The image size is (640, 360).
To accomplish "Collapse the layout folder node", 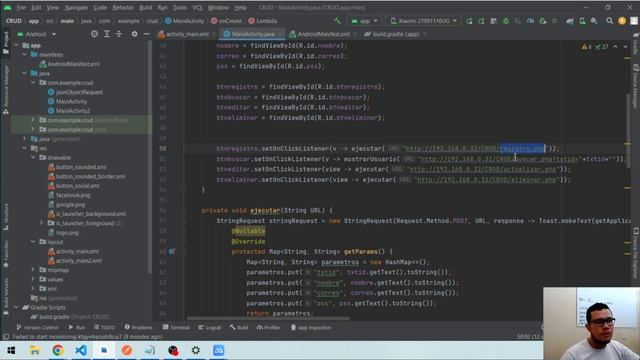I will 33,242.
